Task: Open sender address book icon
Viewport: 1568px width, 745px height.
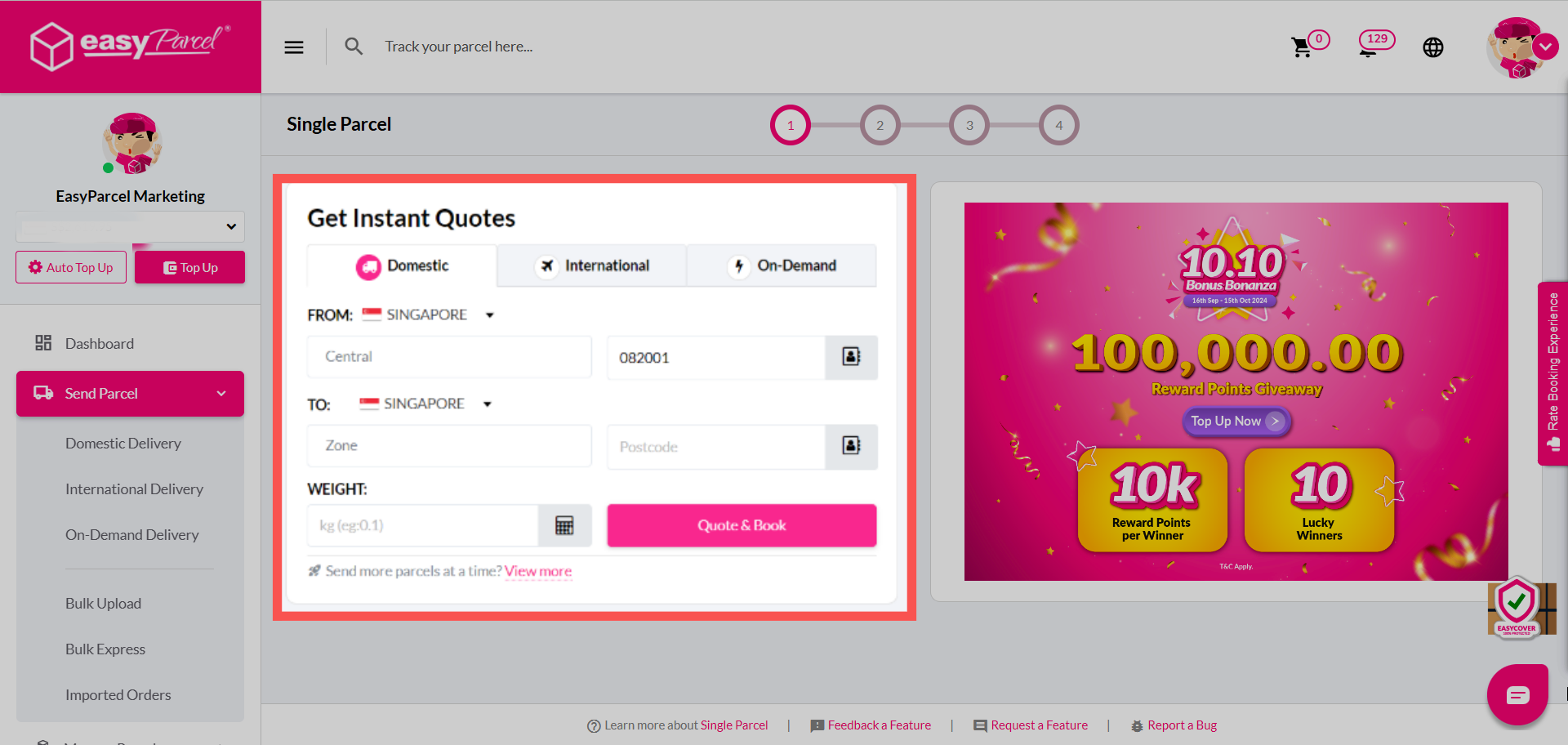Action: [851, 357]
